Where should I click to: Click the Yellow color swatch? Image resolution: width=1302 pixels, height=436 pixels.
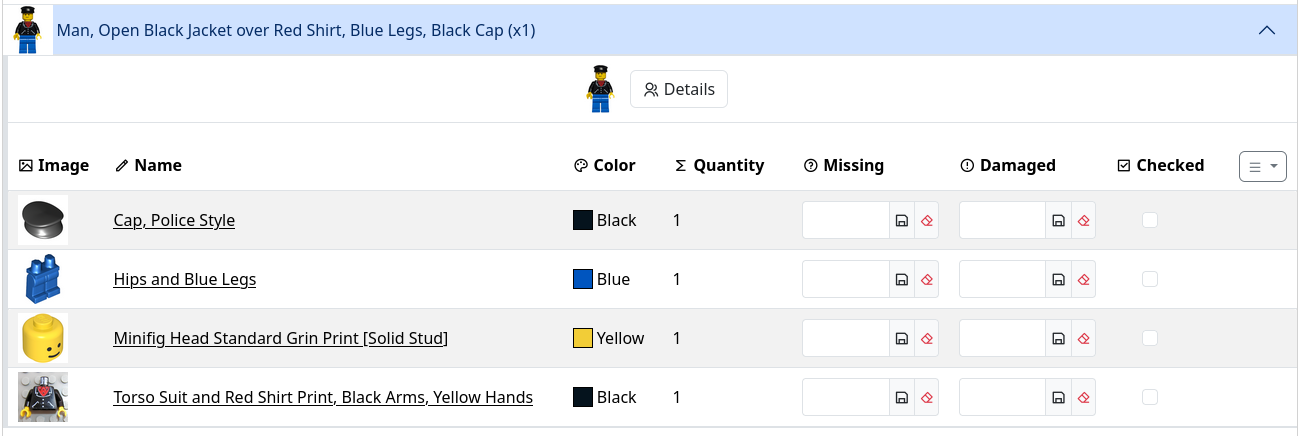coord(583,338)
